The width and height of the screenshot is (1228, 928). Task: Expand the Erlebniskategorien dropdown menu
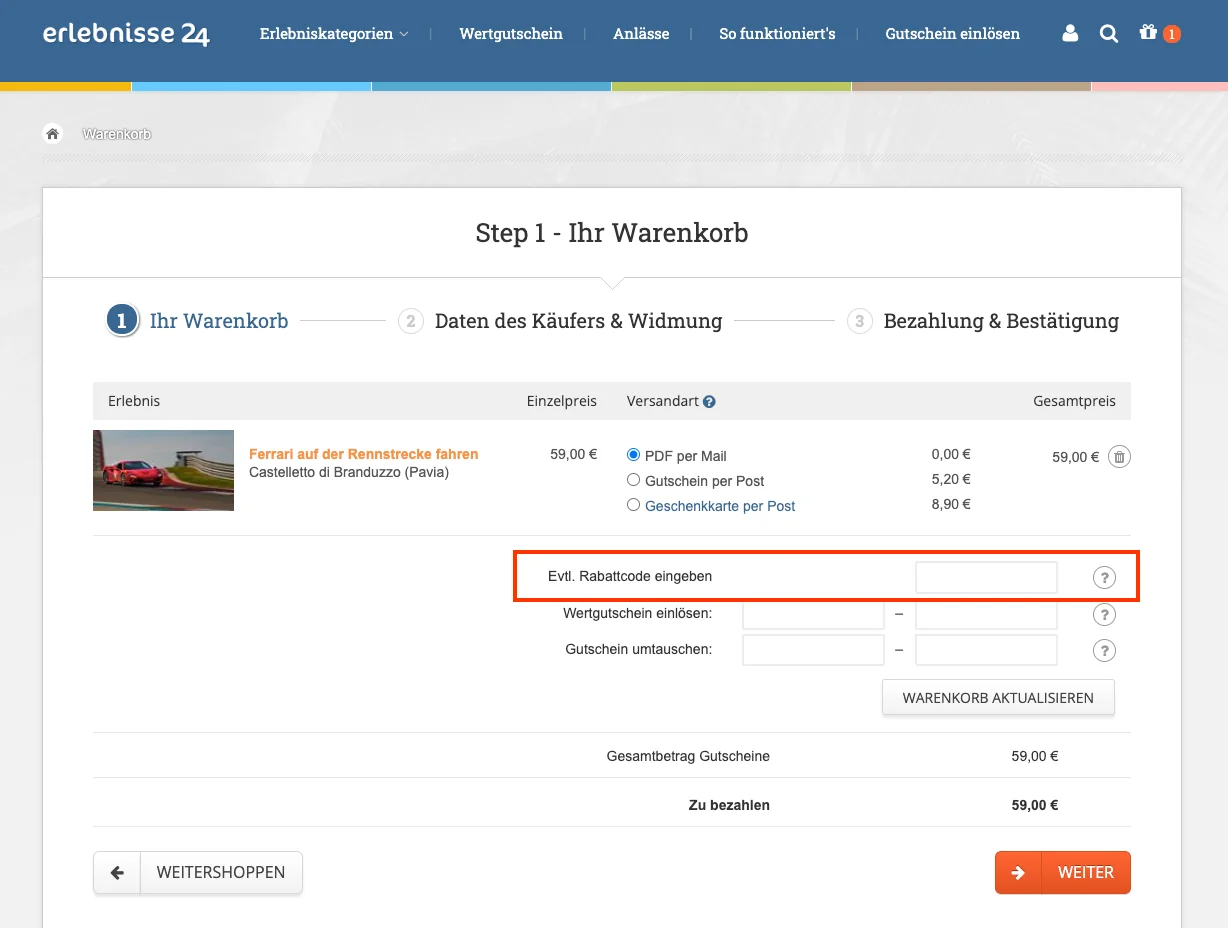(x=334, y=33)
